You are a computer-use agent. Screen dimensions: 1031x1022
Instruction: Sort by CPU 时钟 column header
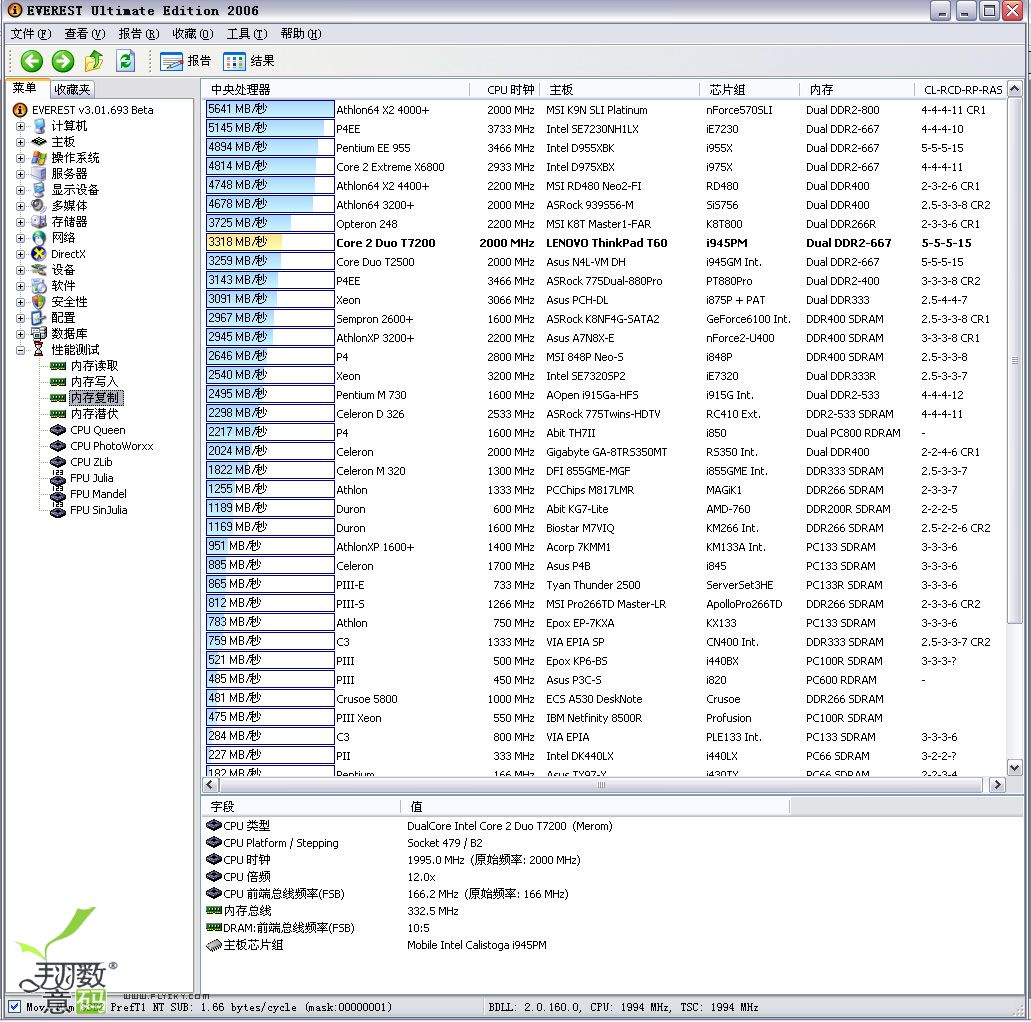504,89
